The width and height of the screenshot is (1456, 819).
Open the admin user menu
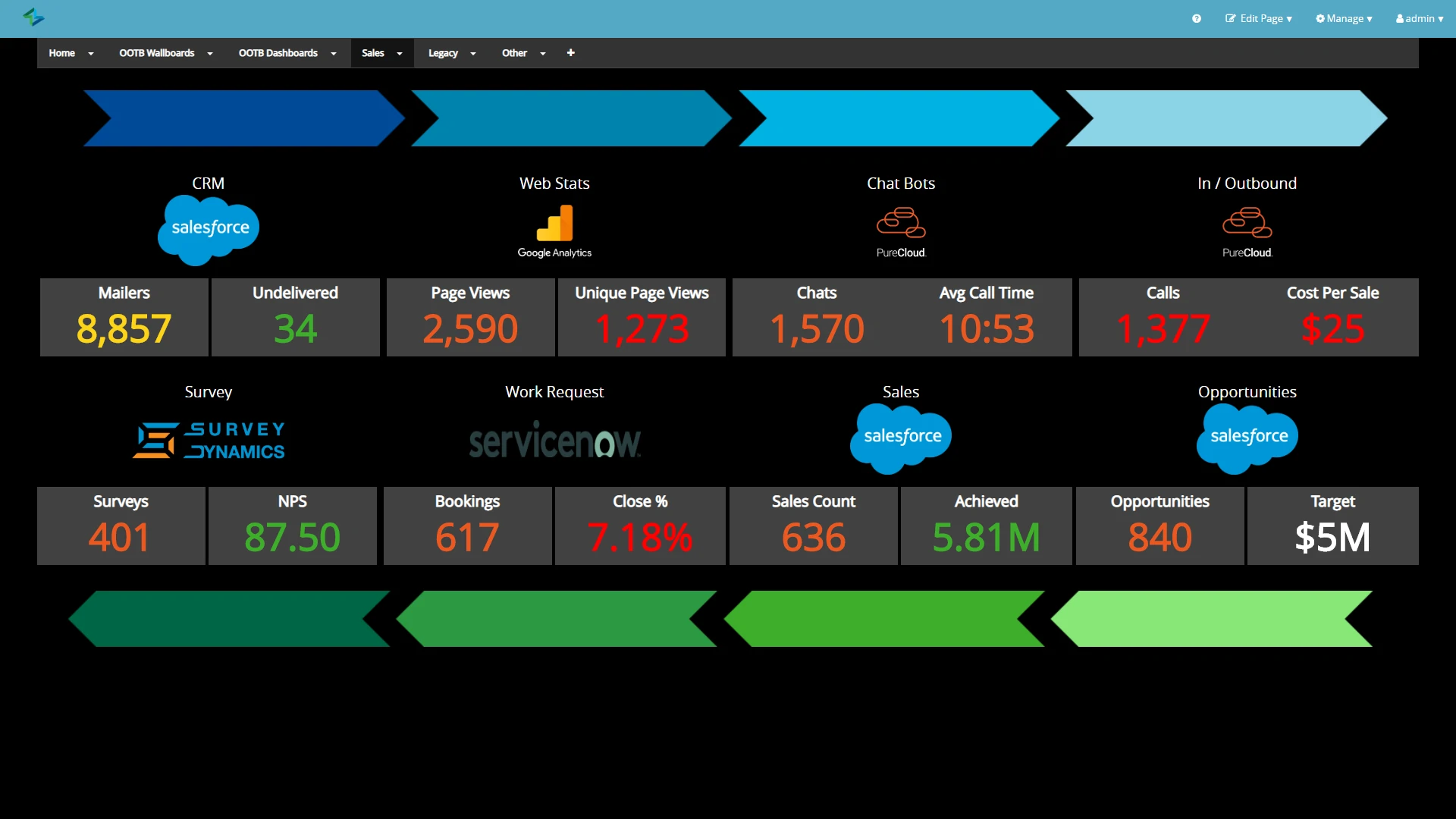click(x=1420, y=18)
